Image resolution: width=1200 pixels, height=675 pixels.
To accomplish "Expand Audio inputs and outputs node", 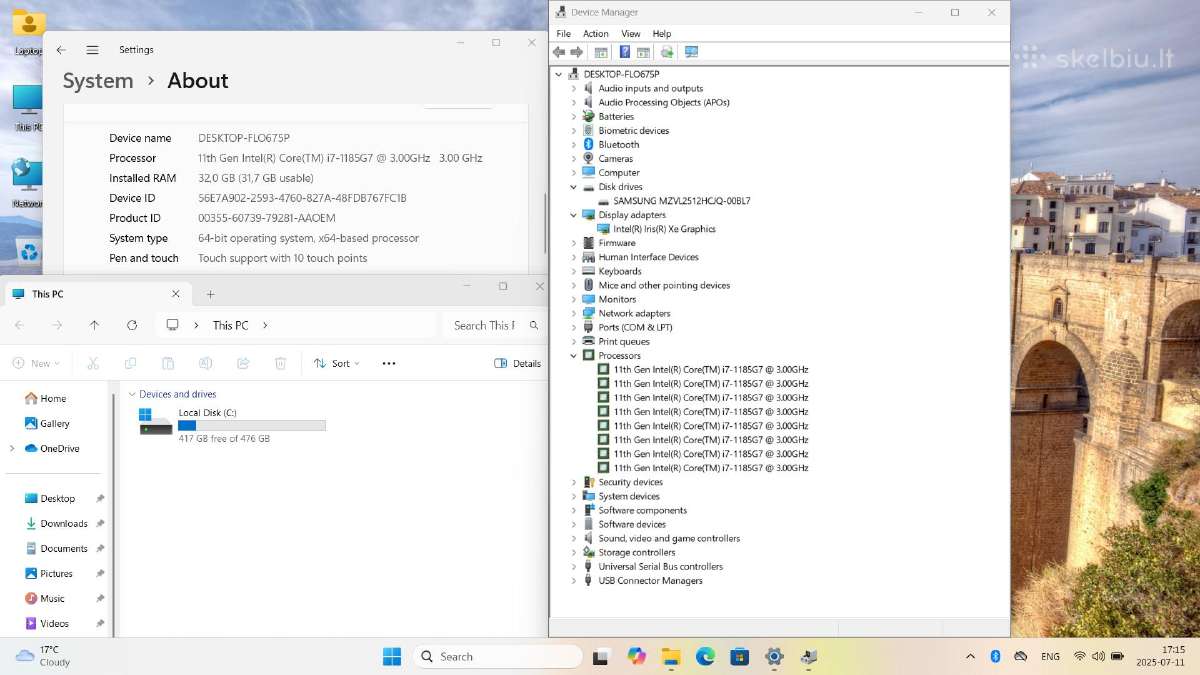I will (x=574, y=88).
